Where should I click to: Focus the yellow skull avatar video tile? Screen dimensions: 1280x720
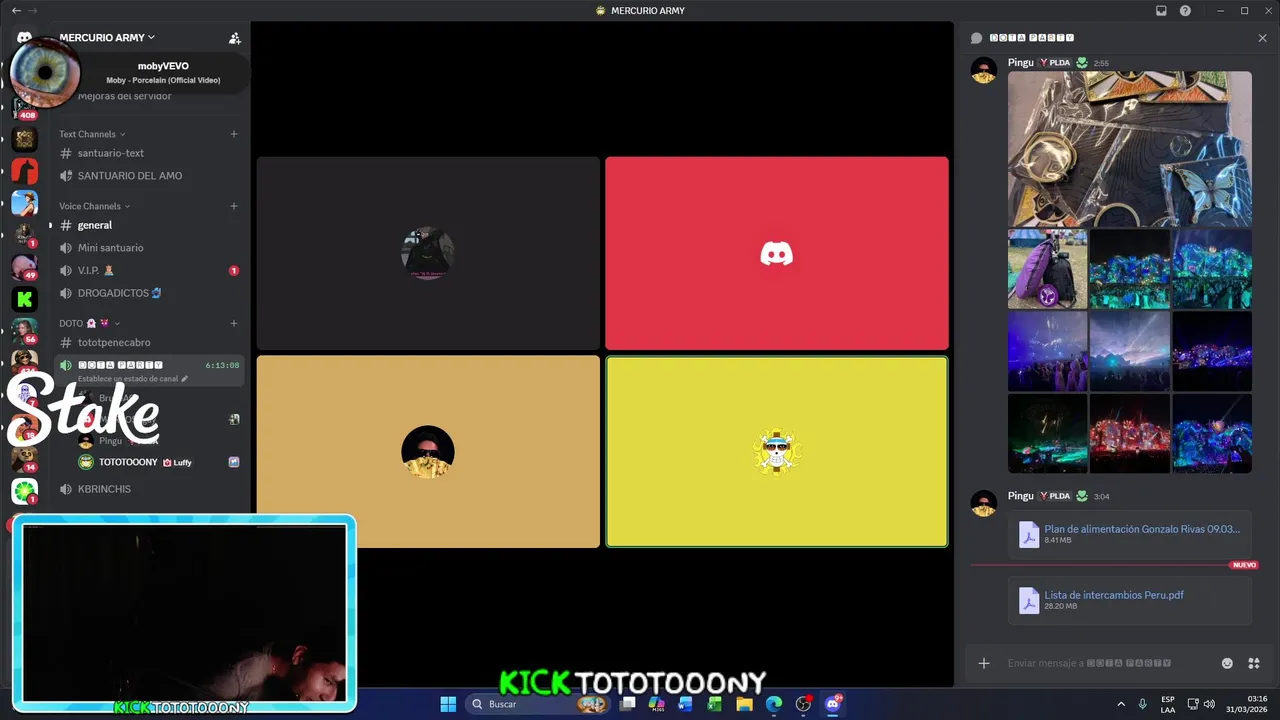coord(777,452)
